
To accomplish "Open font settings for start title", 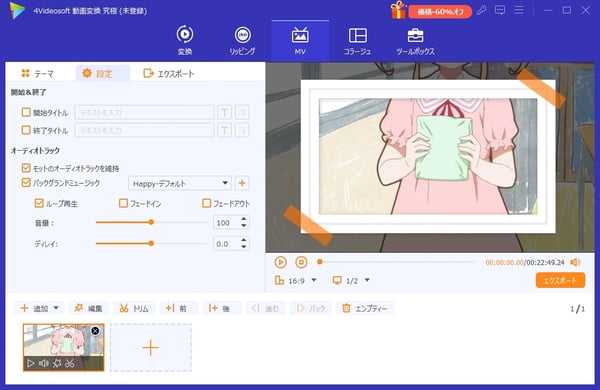I will (x=225, y=112).
